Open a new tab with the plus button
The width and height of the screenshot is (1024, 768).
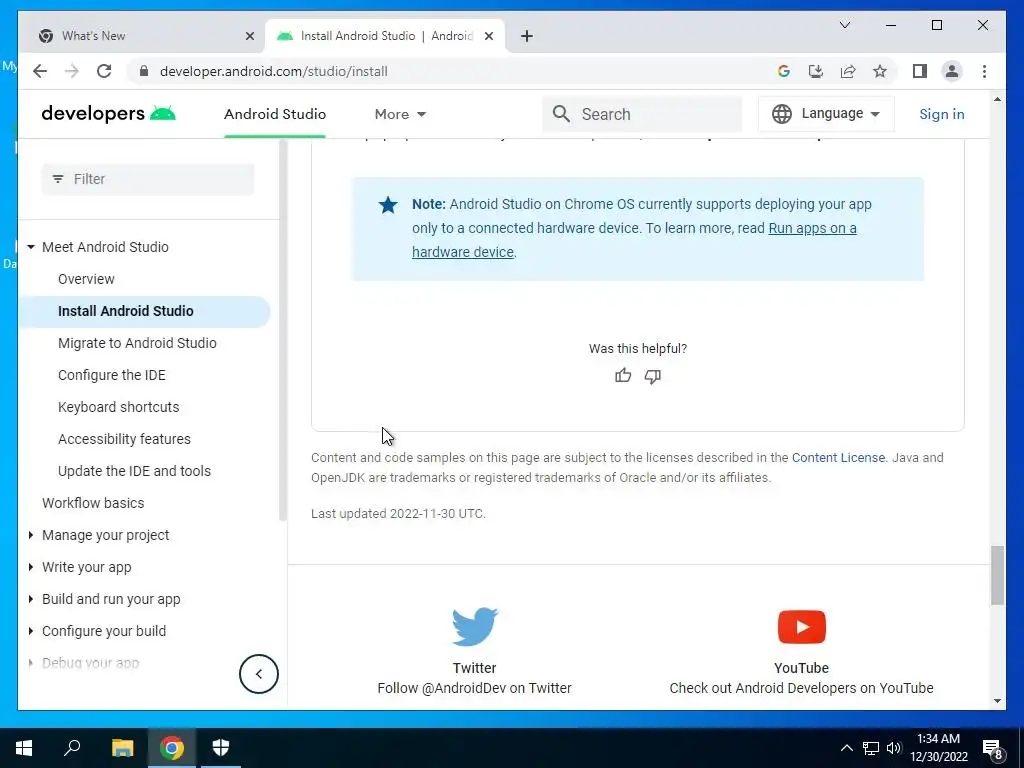coord(526,36)
